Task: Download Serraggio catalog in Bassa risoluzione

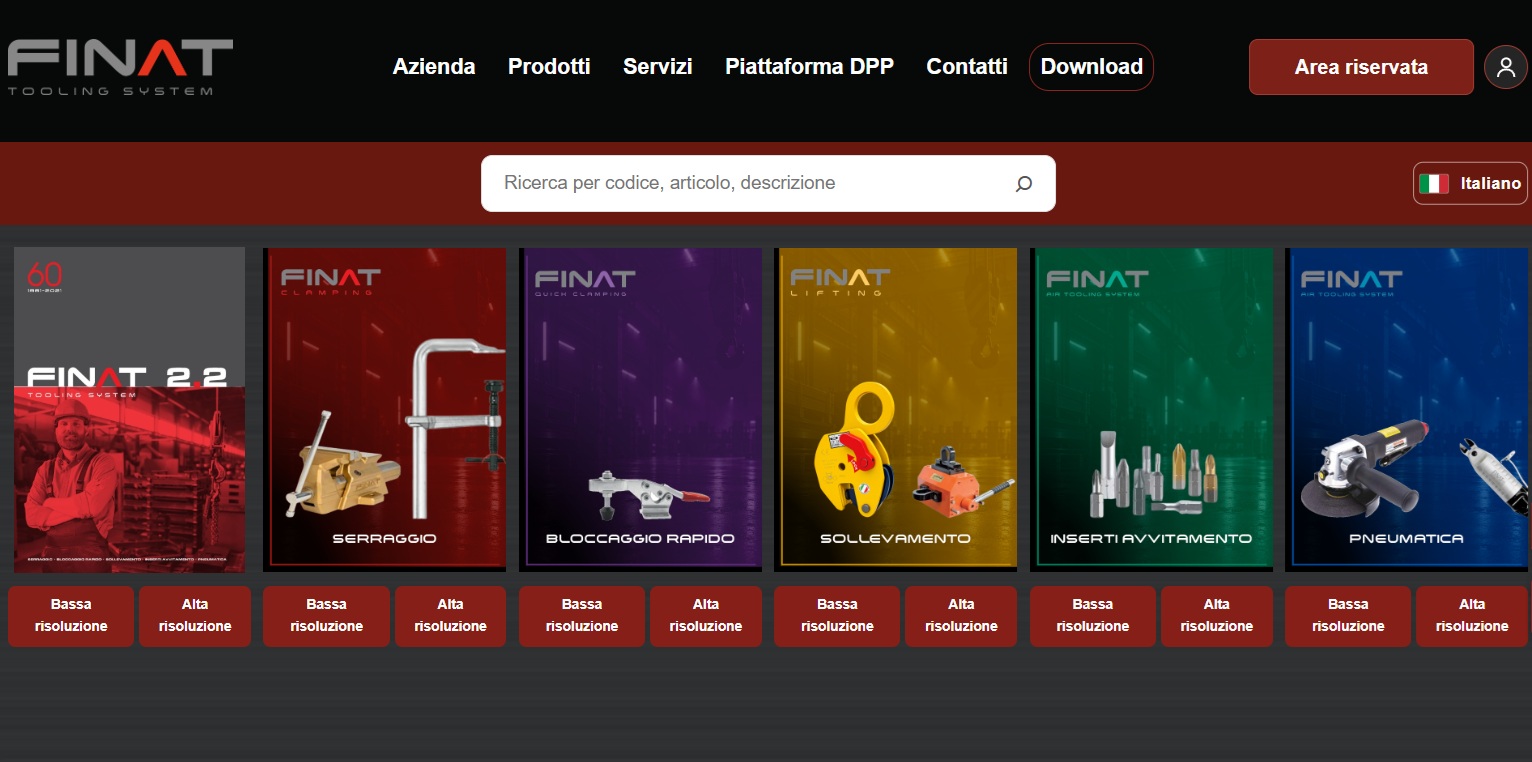Action: 326,616
